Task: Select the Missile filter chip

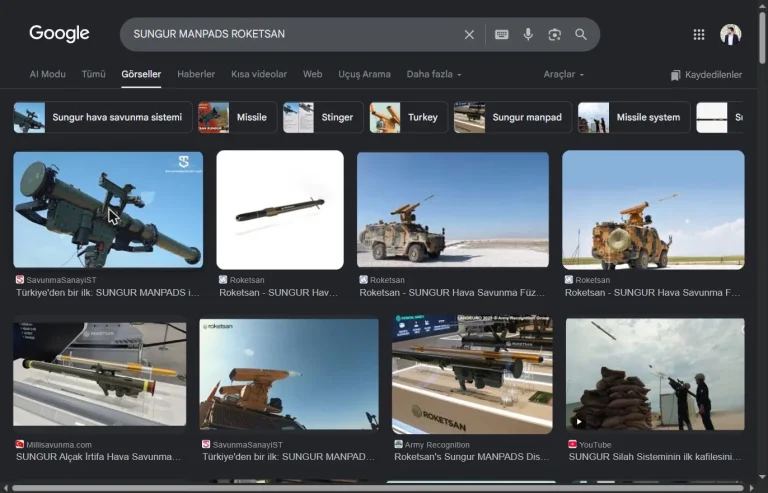Action: (x=238, y=117)
